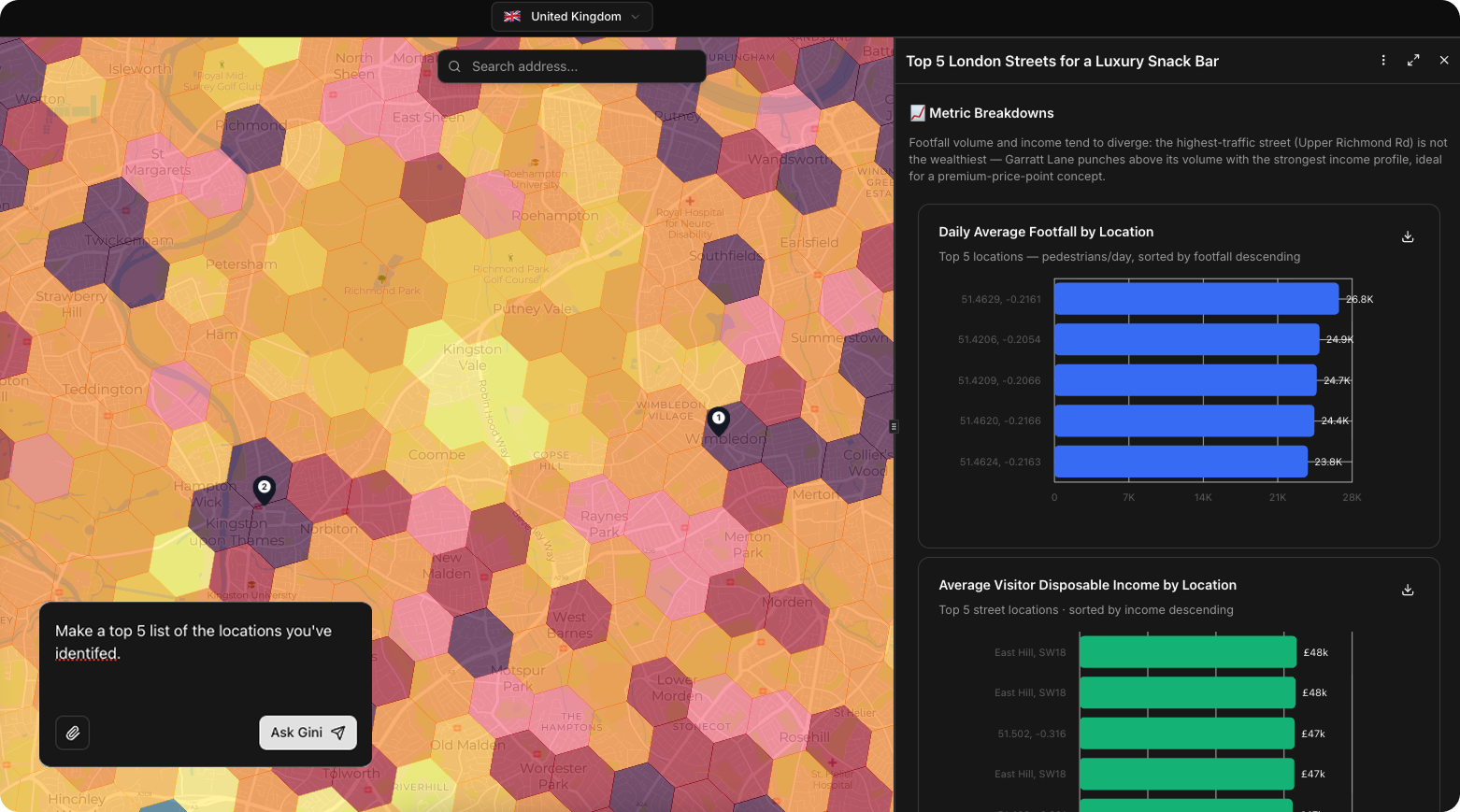Screen dimensions: 1460x812
Task: Download the Average Visitor Disposable Income chart
Action: click(1408, 591)
